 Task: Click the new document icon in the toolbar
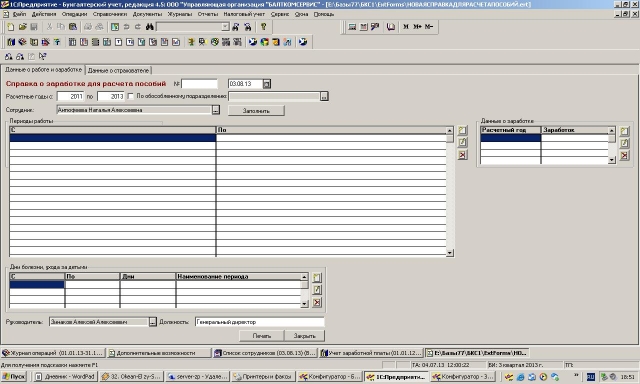[x=11, y=27]
